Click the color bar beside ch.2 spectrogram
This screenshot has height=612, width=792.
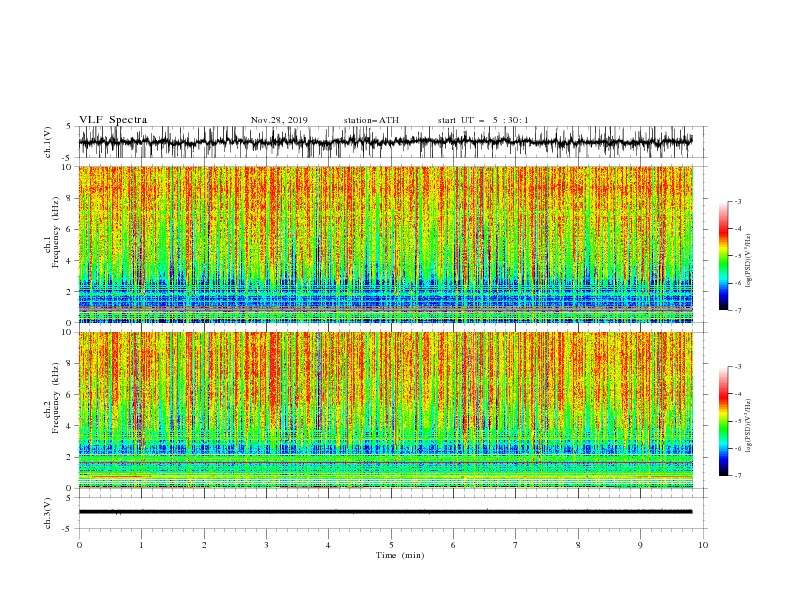click(723, 421)
